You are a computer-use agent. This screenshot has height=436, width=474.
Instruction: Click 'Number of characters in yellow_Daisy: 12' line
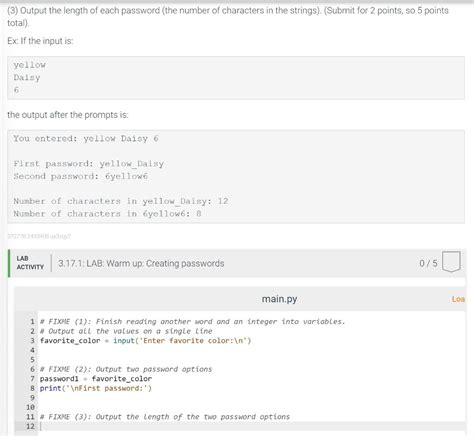tap(121, 201)
